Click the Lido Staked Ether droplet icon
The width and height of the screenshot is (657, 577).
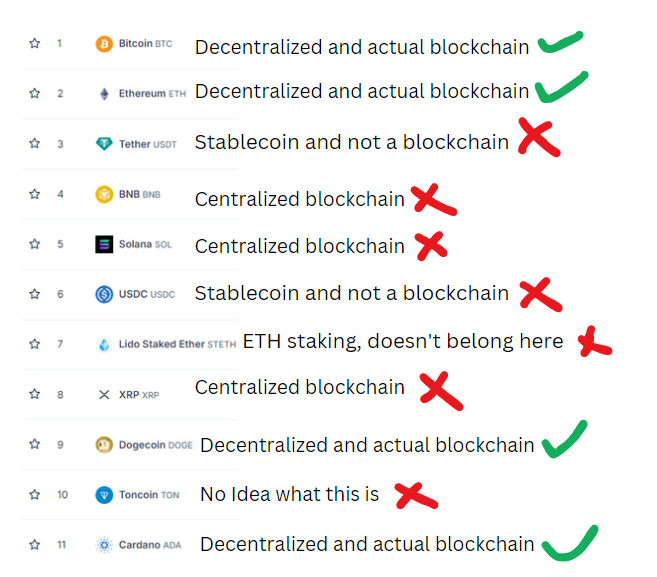point(104,344)
